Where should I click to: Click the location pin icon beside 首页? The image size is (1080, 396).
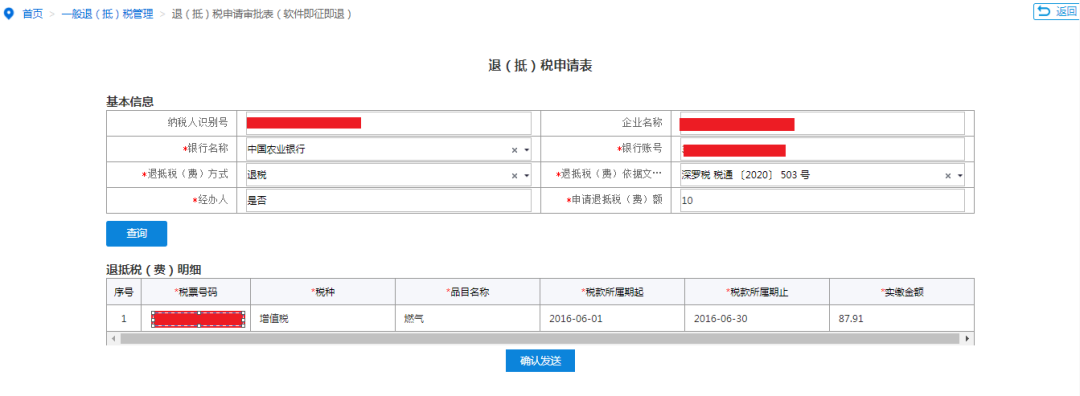point(9,13)
